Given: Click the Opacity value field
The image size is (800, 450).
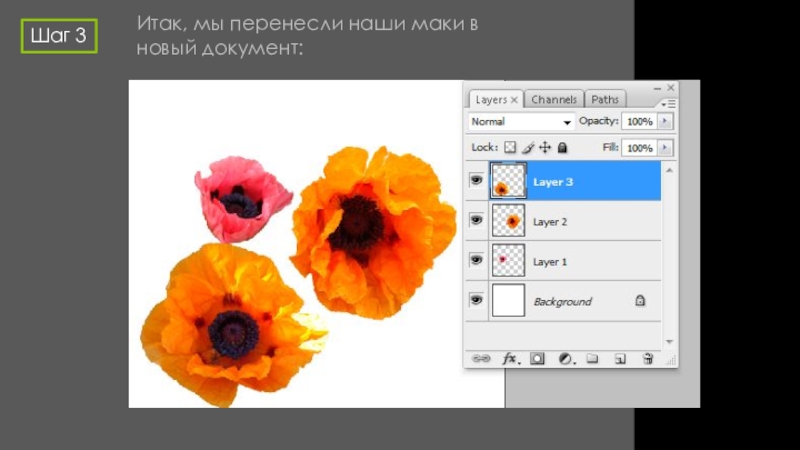Looking at the screenshot, I should click(638, 121).
